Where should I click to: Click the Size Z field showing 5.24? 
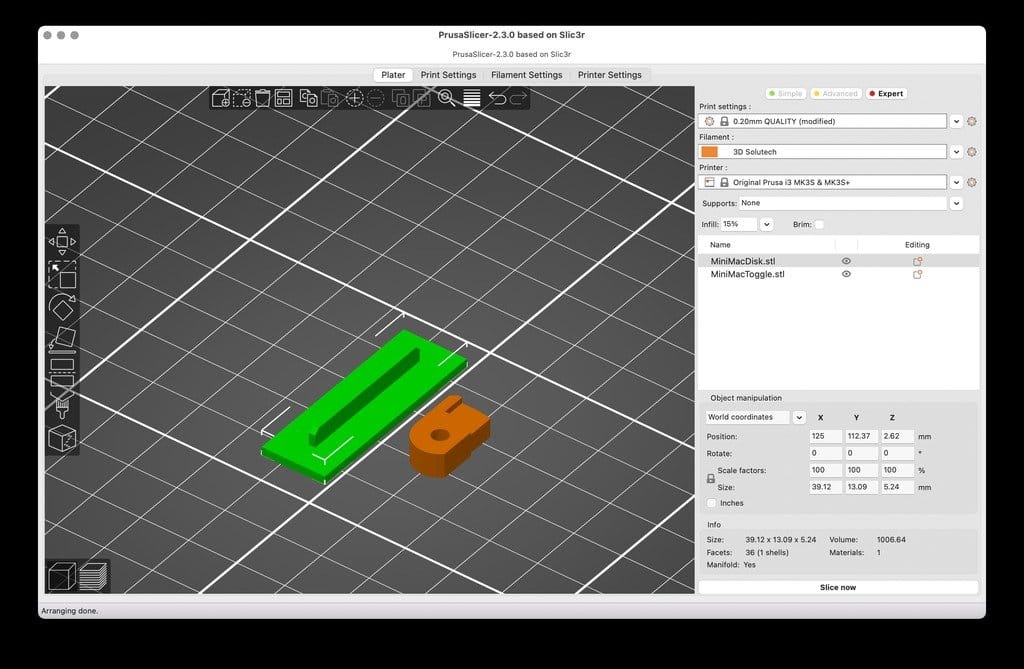coord(897,487)
